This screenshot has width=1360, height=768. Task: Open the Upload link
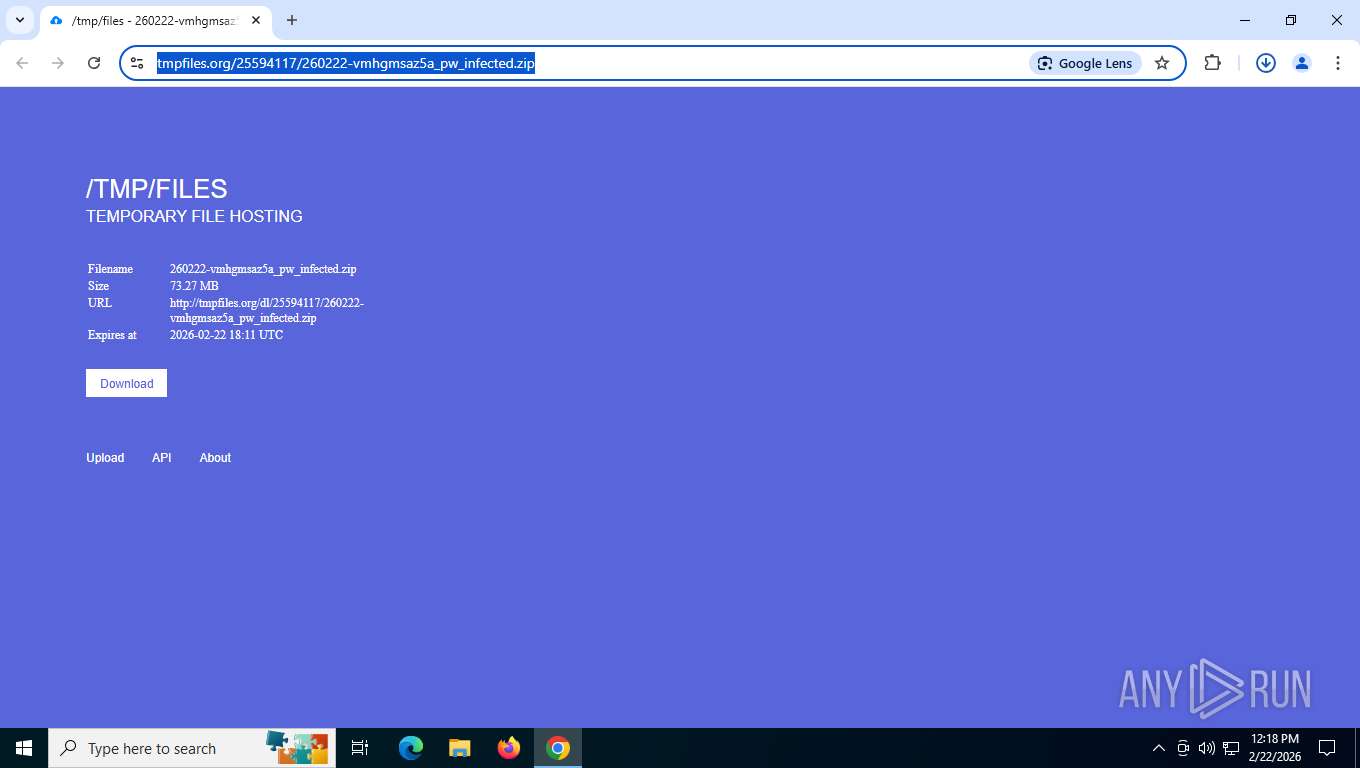[x=105, y=458]
